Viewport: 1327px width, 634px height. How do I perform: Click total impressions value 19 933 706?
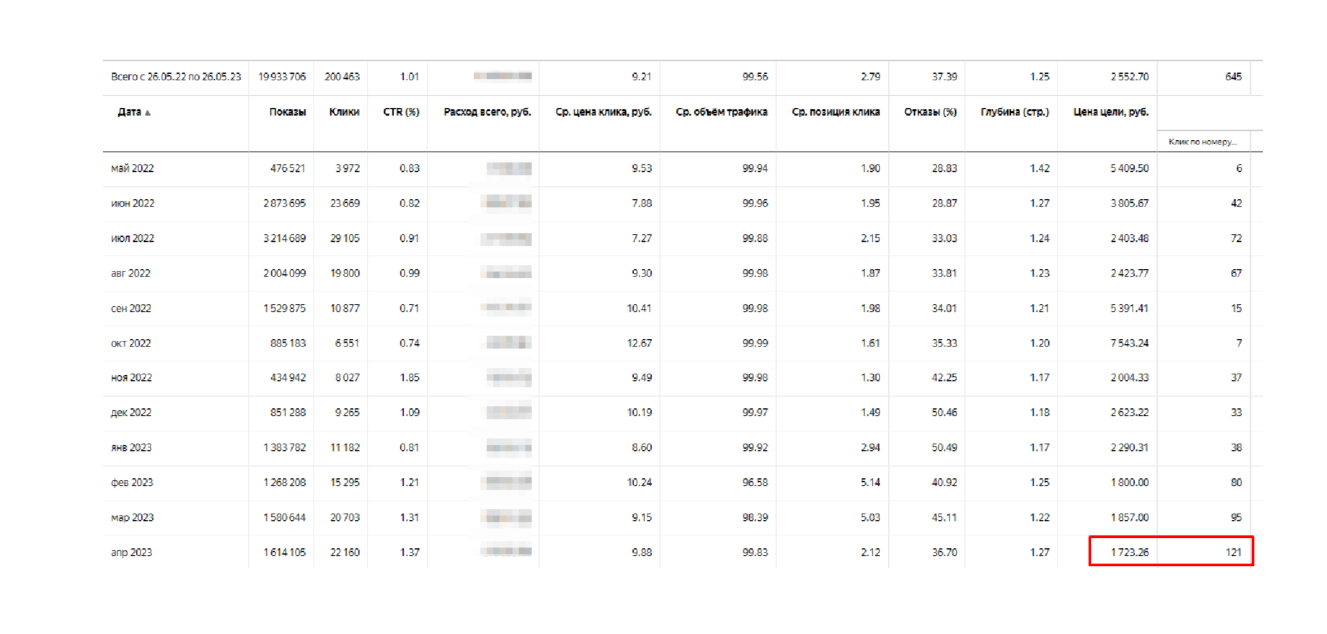click(x=282, y=76)
